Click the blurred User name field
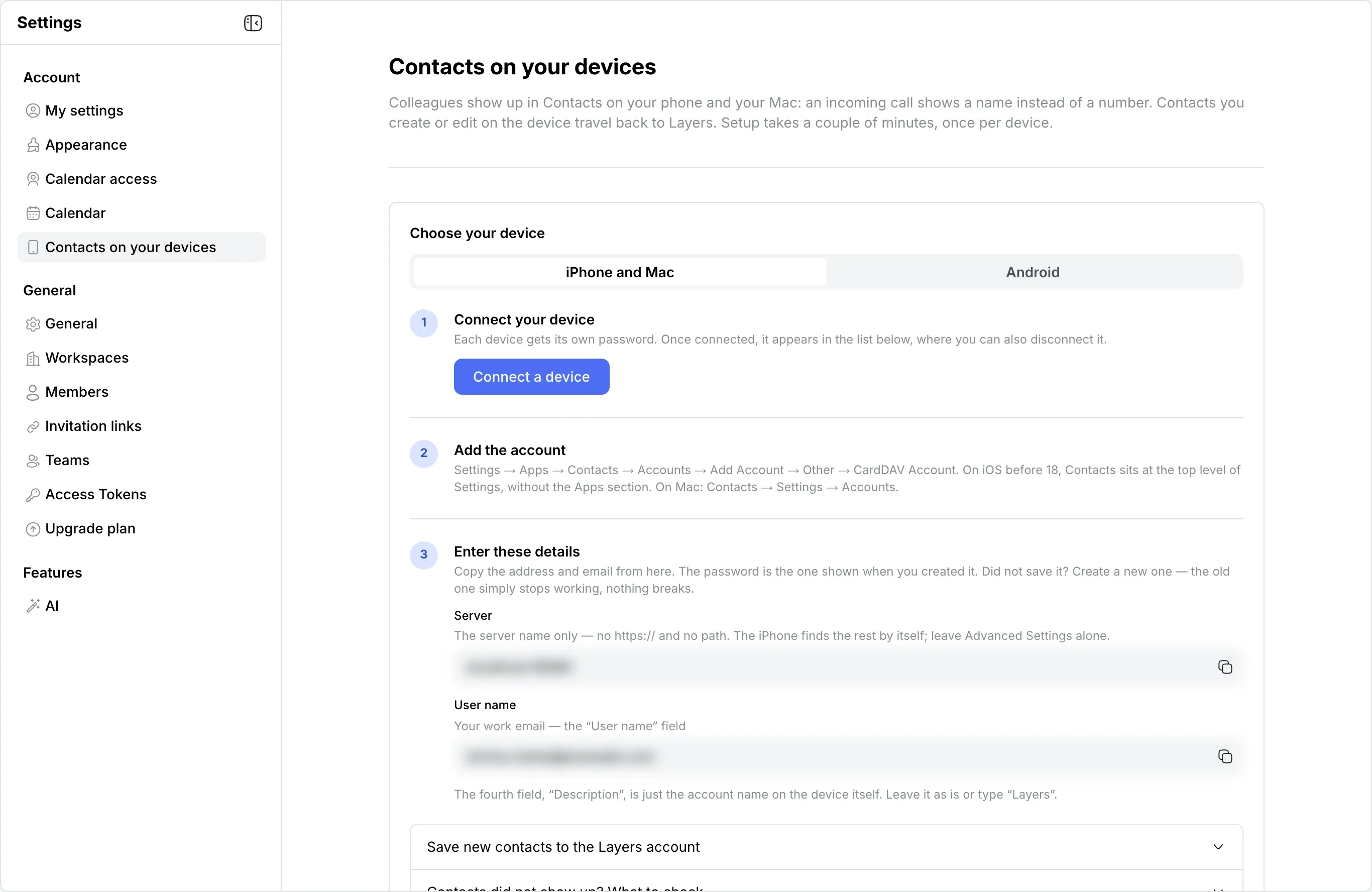Viewport: 1372px width, 892px height. (847, 756)
